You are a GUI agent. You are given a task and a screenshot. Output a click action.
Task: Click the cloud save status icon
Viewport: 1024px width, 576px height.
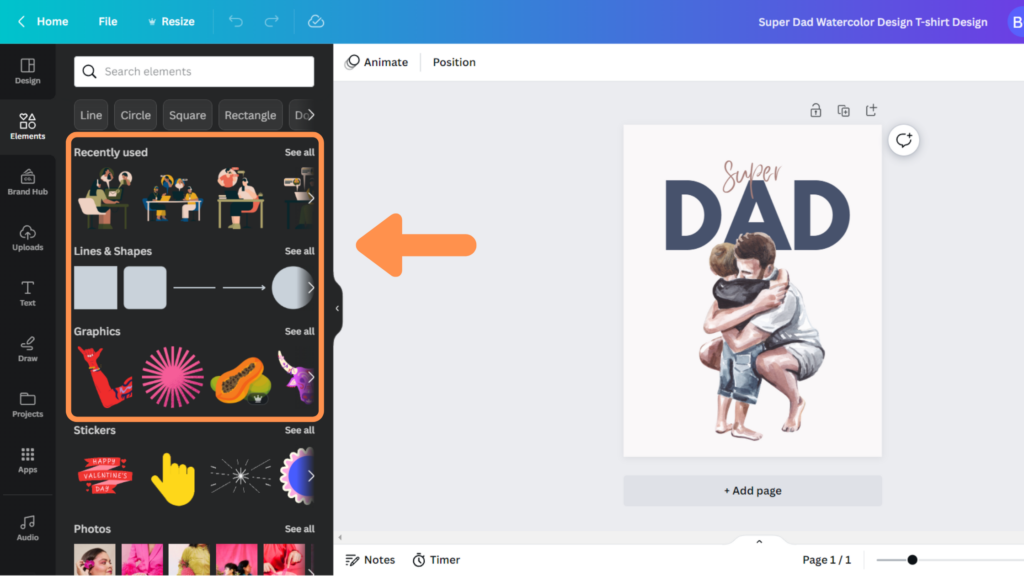(316, 22)
